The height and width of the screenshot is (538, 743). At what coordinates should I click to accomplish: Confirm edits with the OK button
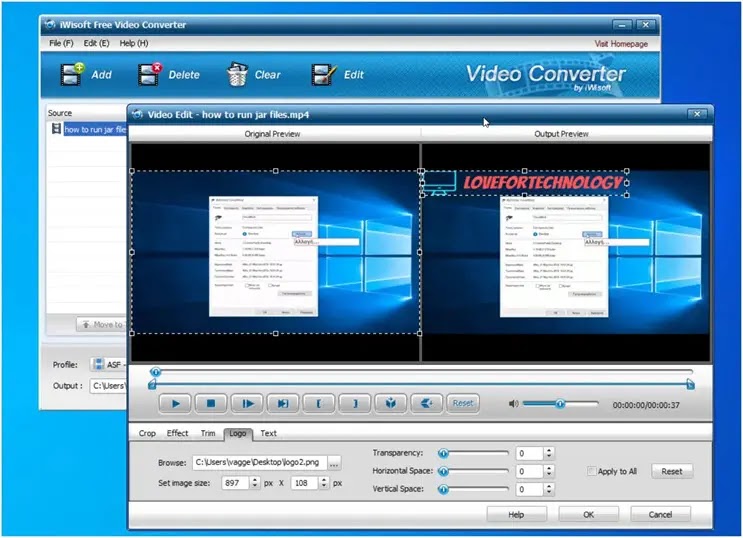[x=588, y=515]
